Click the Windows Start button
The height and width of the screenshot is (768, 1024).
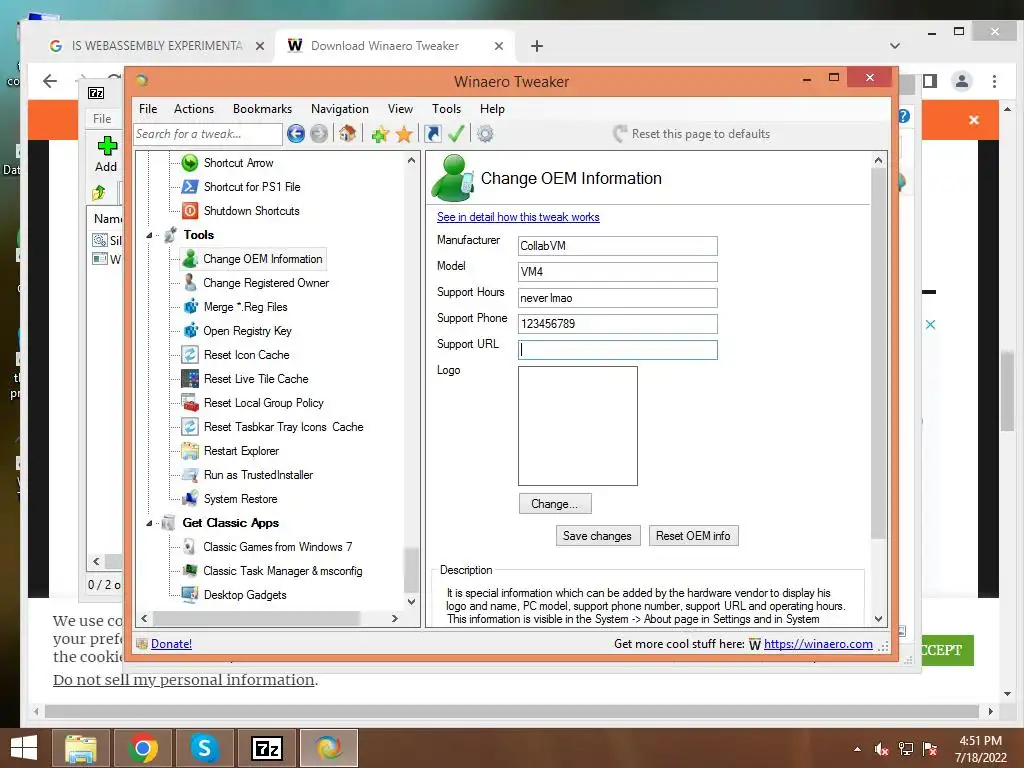point(24,748)
